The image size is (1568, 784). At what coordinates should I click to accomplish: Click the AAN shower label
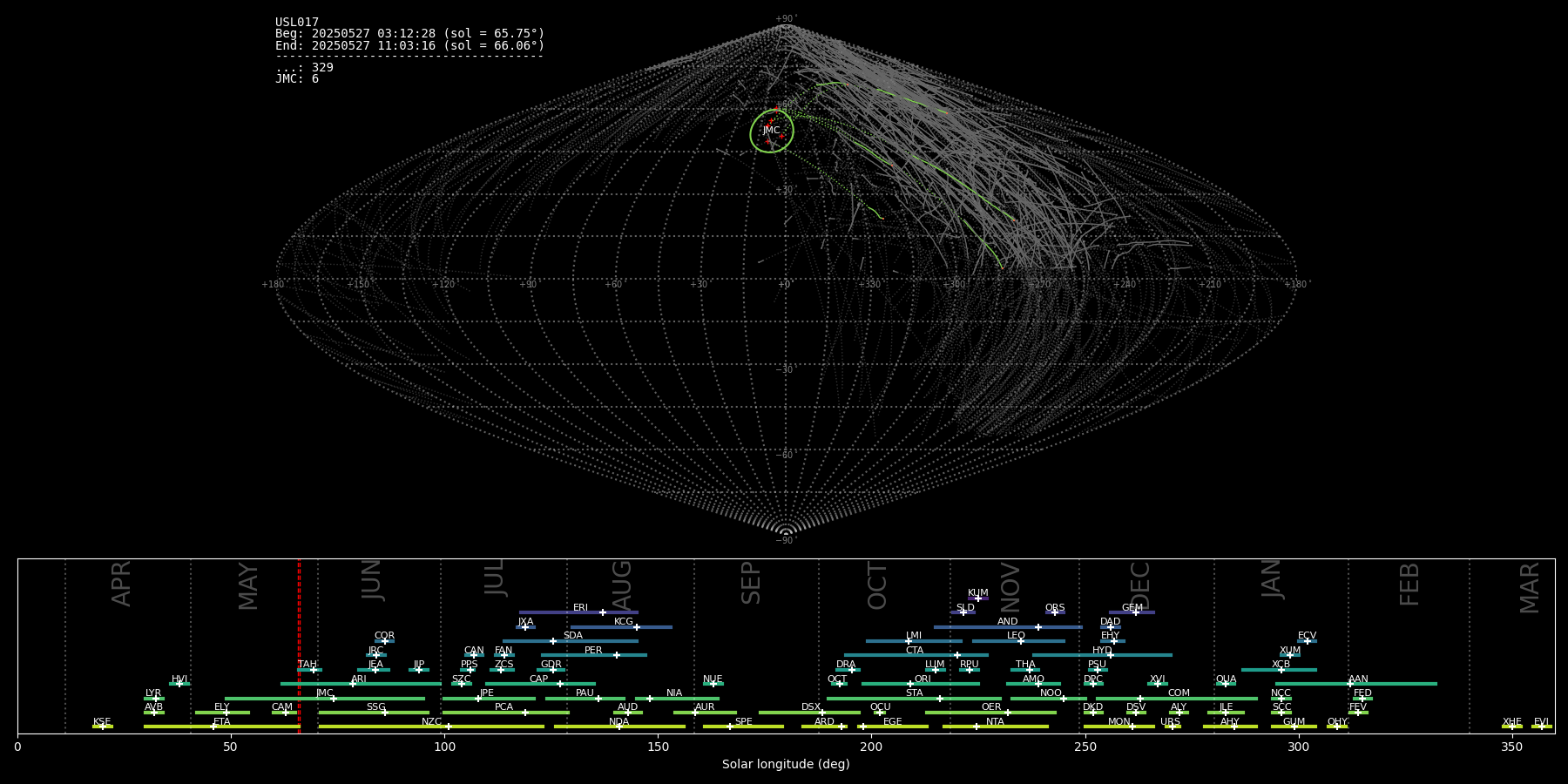point(1358,679)
